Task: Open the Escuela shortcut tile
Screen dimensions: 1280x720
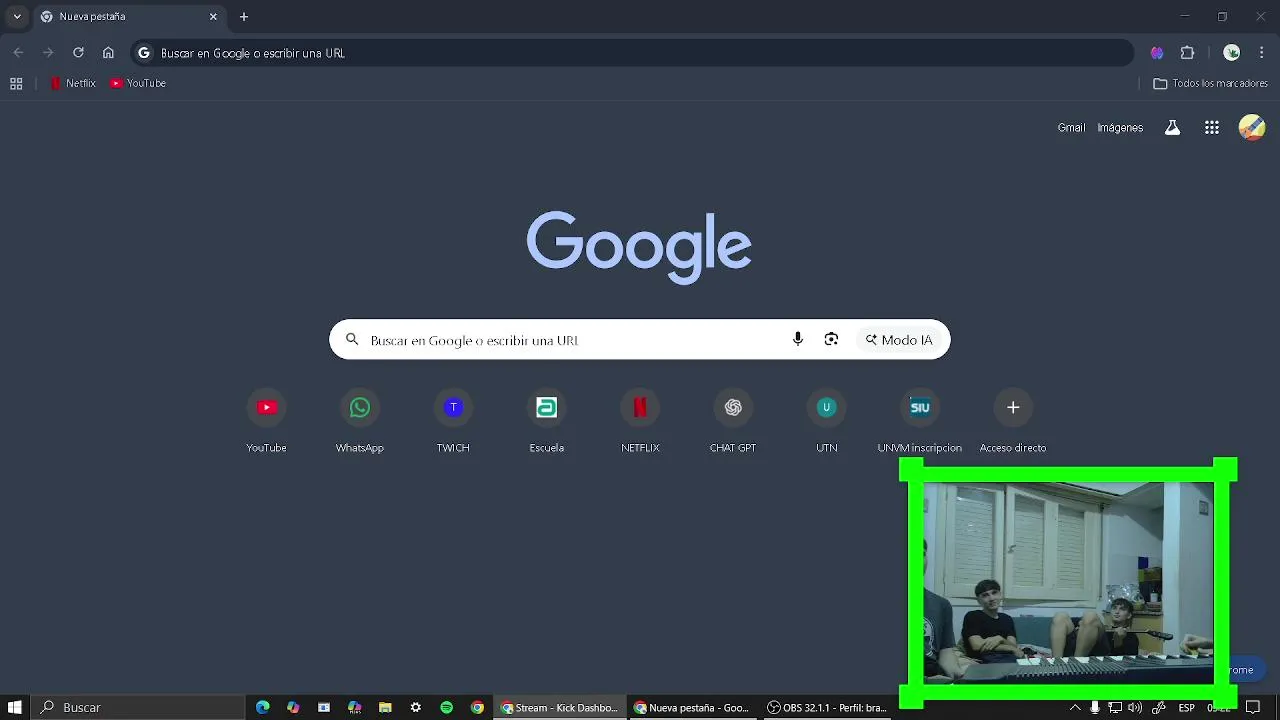Action: [x=546, y=420]
